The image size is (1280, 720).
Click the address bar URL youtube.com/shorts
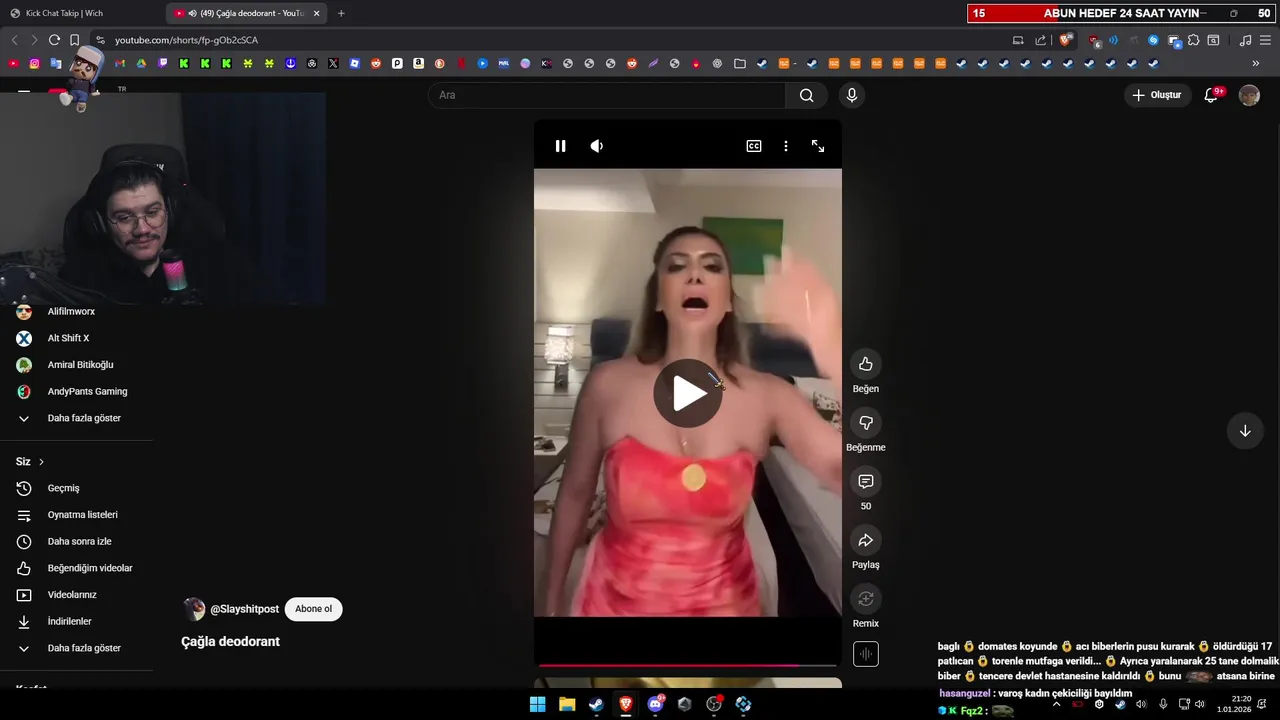(x=186, y=40)
